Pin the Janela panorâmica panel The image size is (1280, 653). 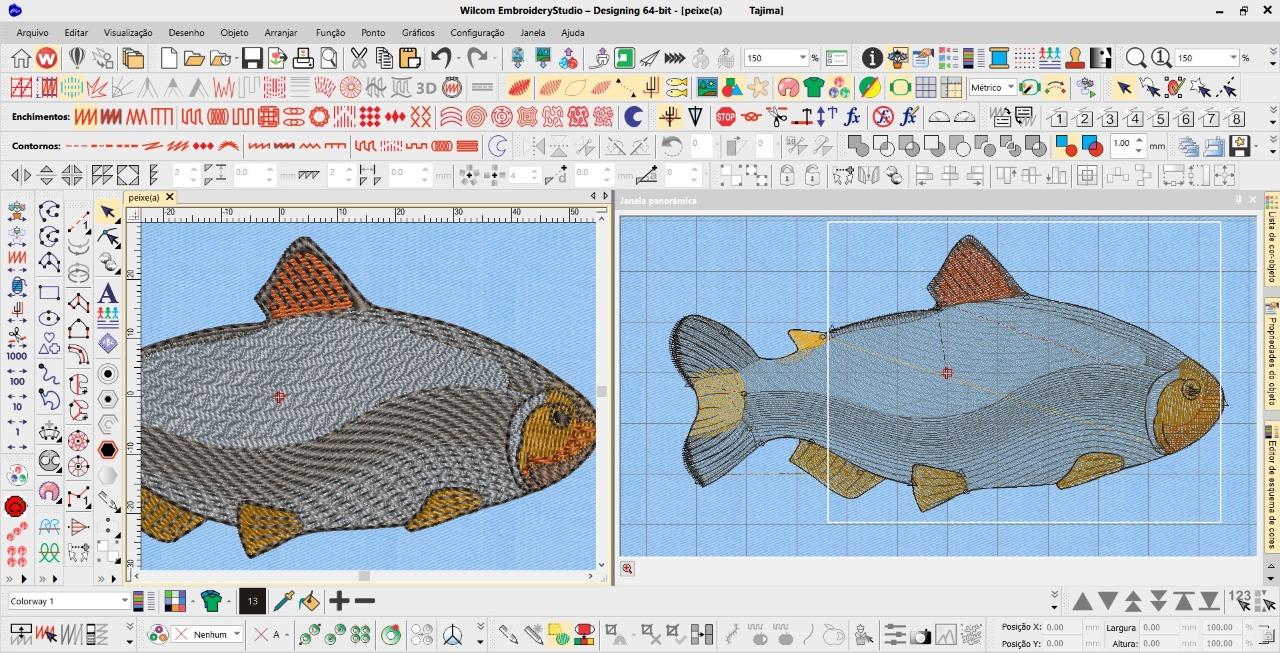click(x=1239, y=200)
